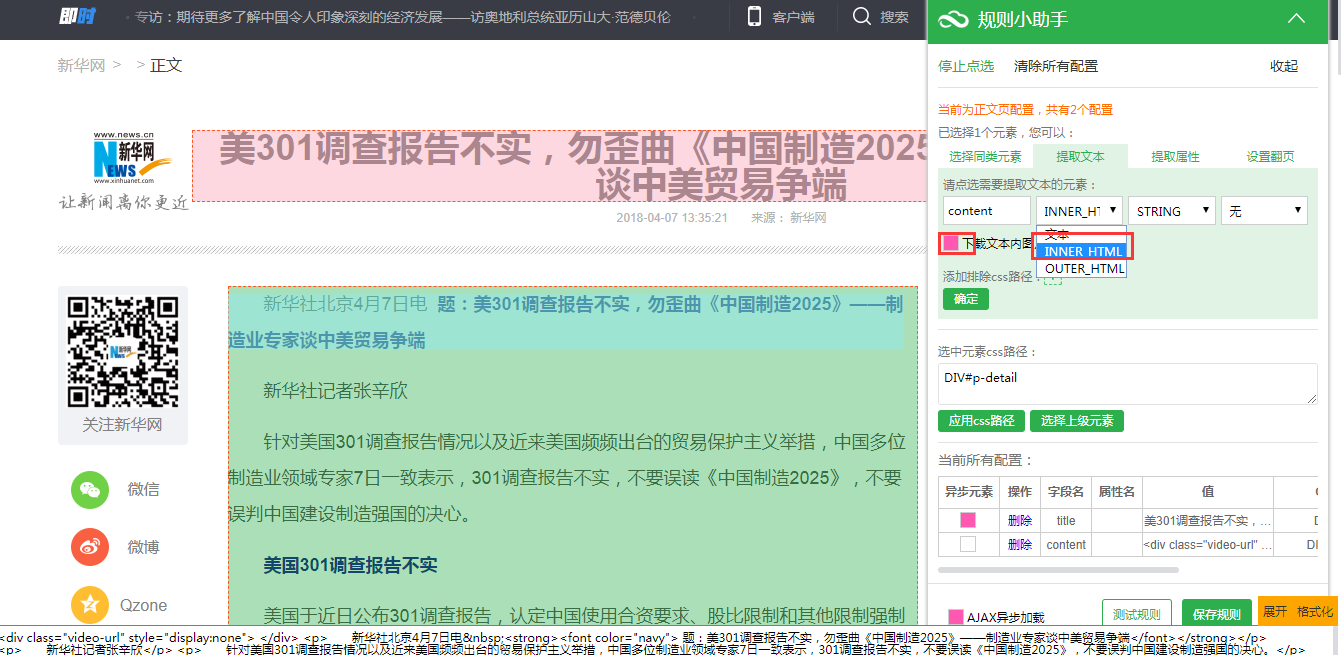The width and height of the screenshot is (1341, 655).
Task: Click the 规则小助手 cloud logo icon
Action: pos(953,19)
